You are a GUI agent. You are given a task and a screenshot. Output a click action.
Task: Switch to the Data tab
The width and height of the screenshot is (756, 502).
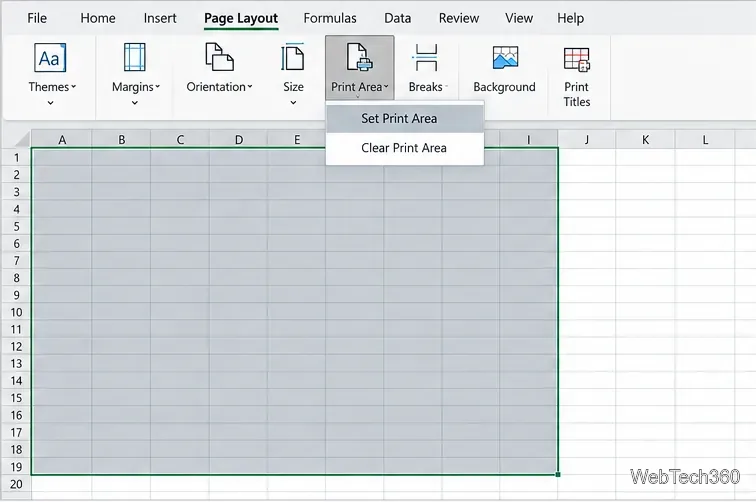398,18
